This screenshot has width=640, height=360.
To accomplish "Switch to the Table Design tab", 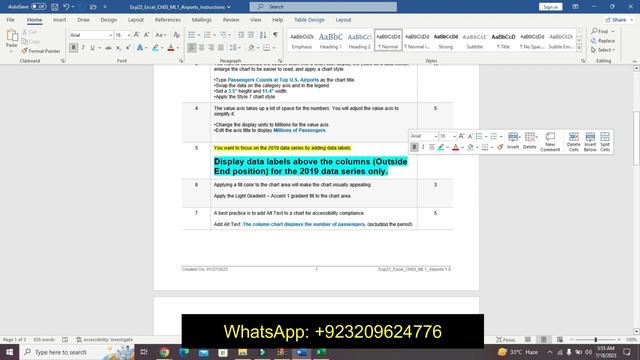I will [309, 20].
